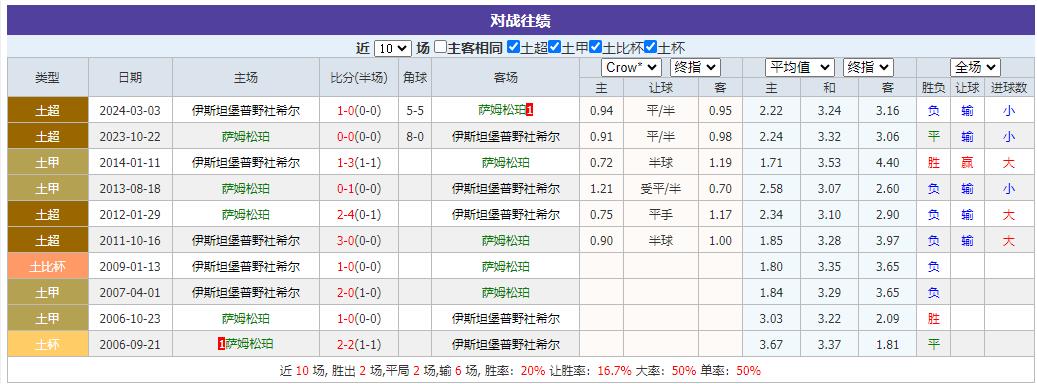
Task: Open the 平均值 odds dropdown
Action: (x=800, y=67)
